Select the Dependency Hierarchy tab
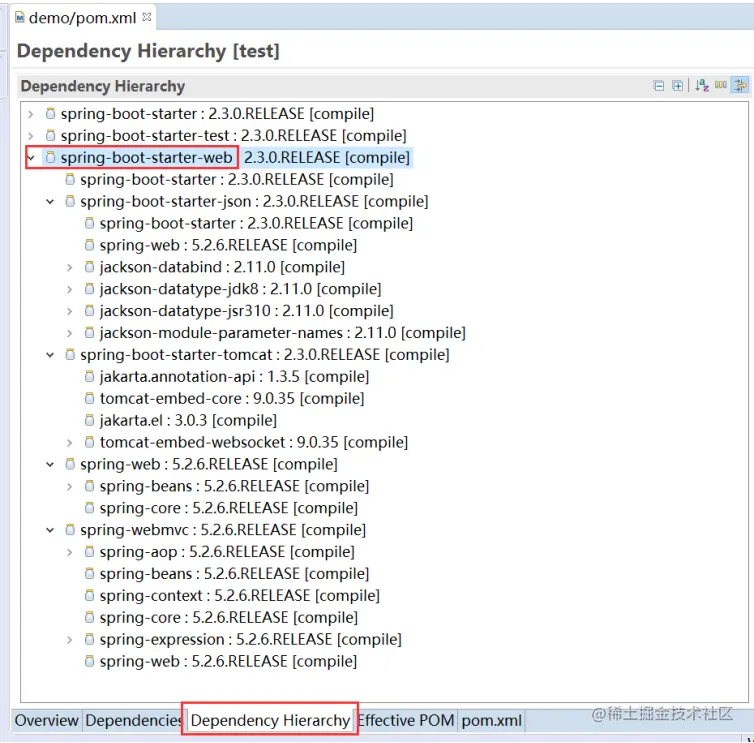 (270, 720)
